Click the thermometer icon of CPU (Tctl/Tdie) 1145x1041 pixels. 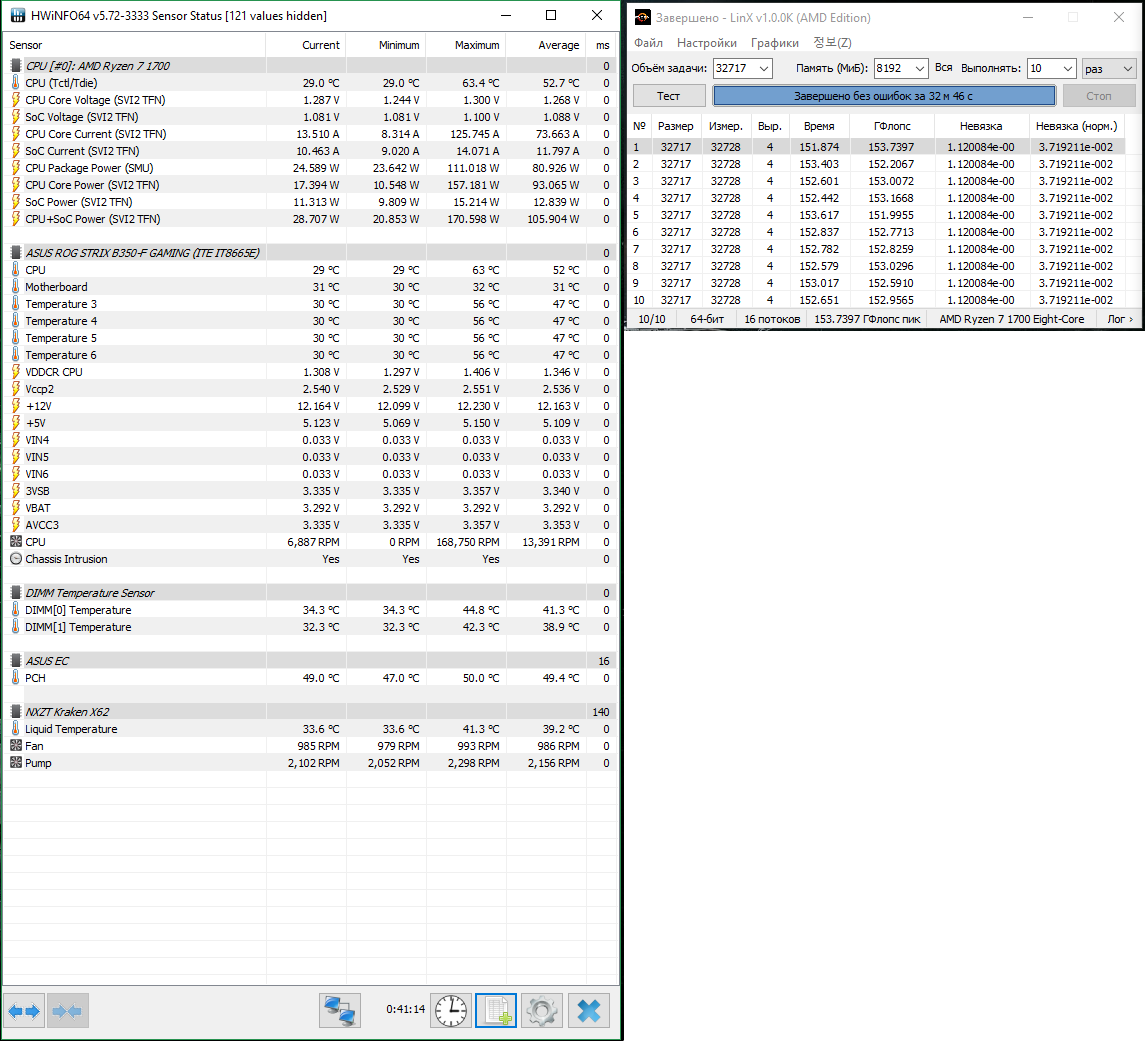tap(16, 82)
